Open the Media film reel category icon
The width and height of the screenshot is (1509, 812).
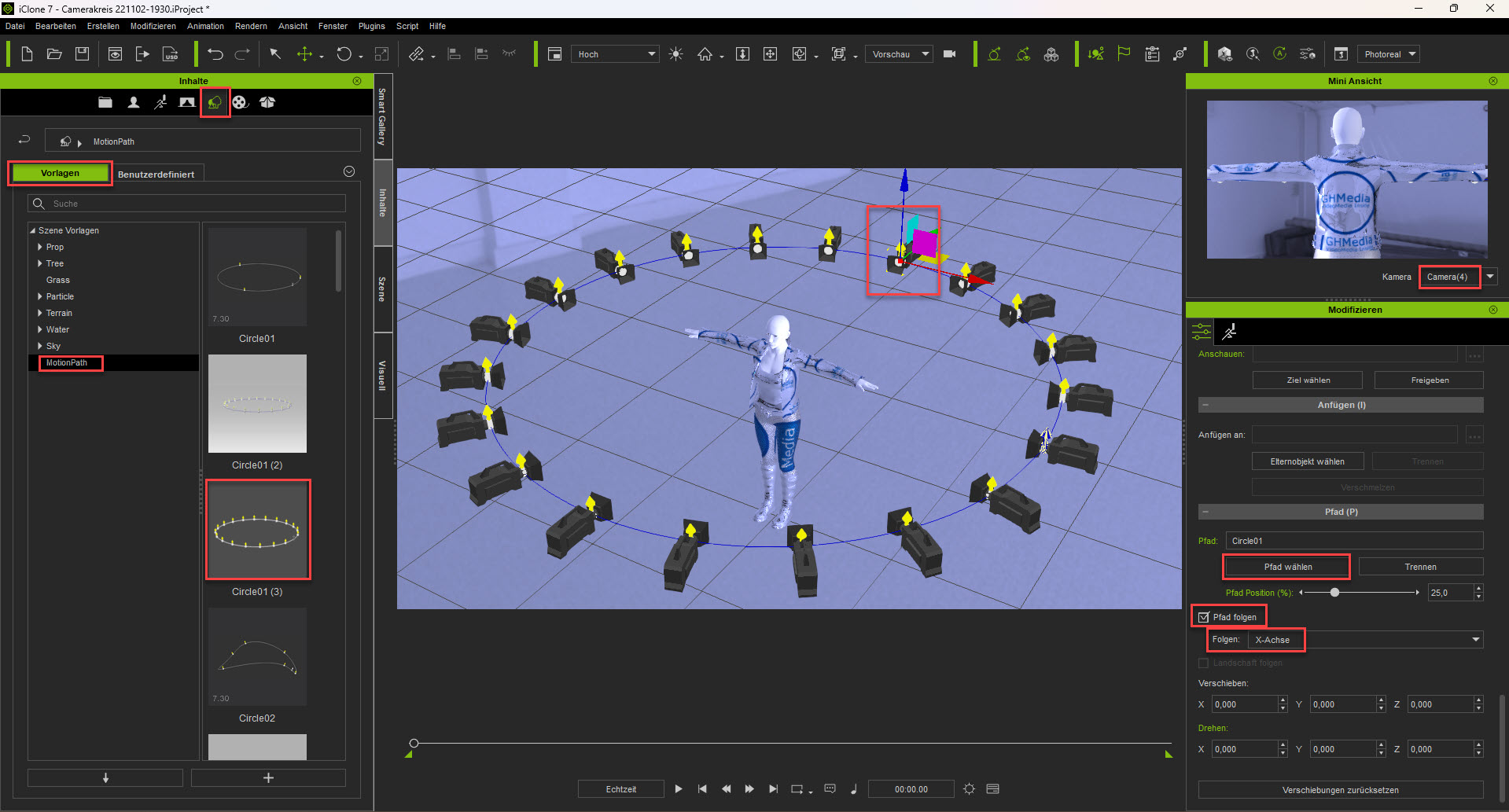pyautogui.click(x=241, y=102)
